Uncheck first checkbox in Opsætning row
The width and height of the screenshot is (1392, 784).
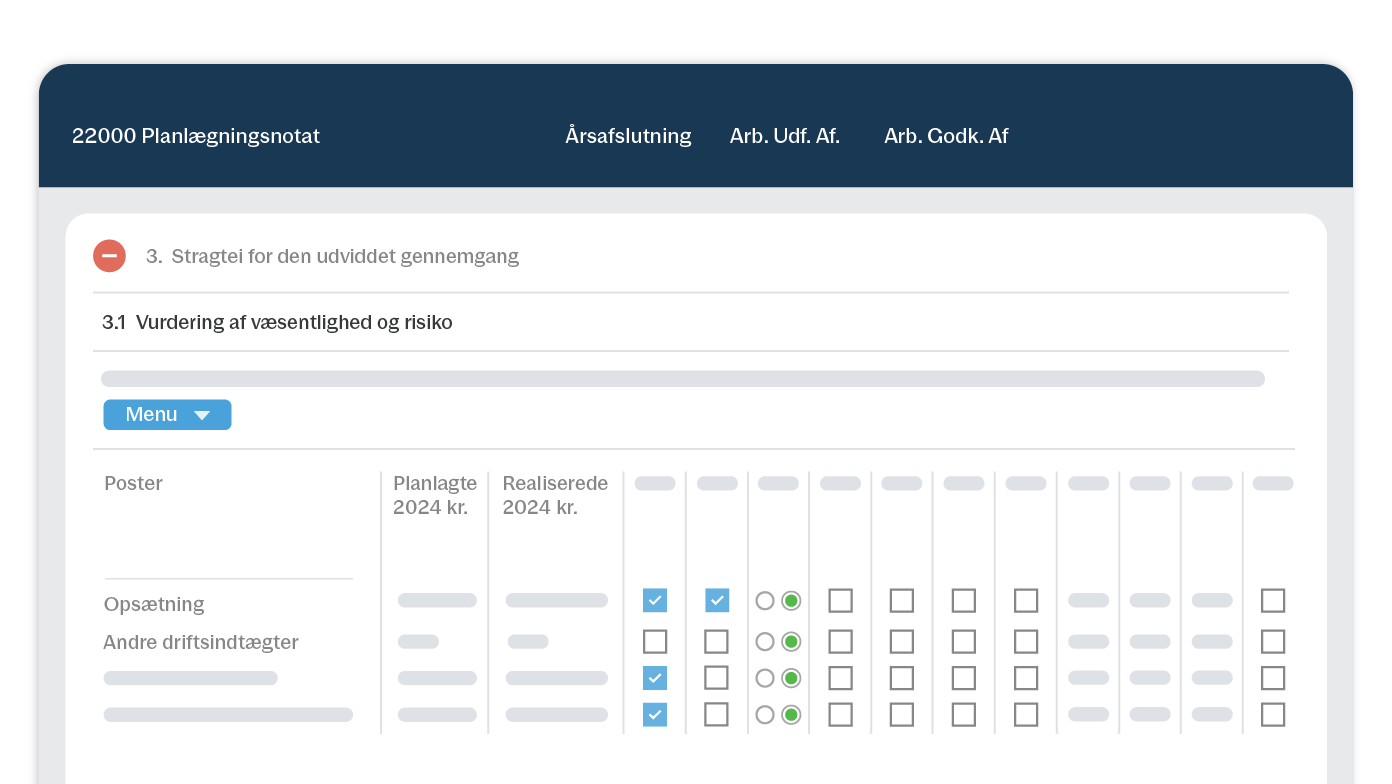655,600
